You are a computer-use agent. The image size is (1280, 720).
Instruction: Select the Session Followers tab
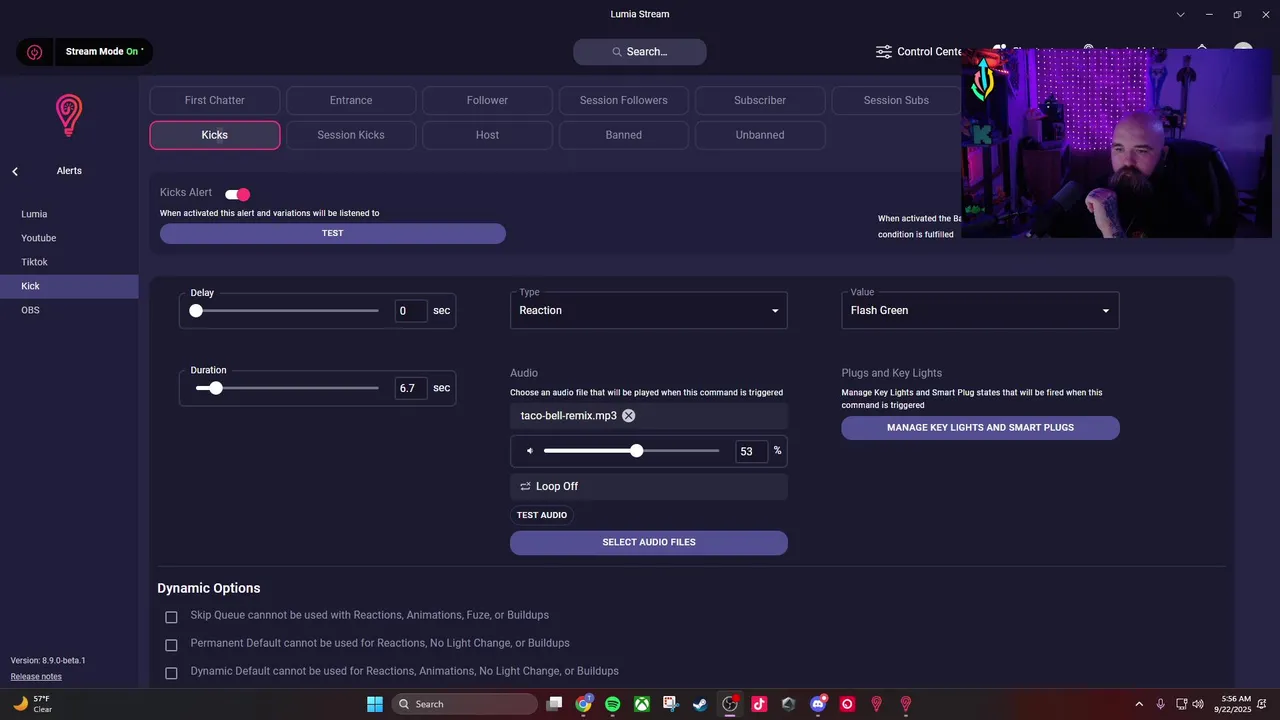[x=624, y=100]
